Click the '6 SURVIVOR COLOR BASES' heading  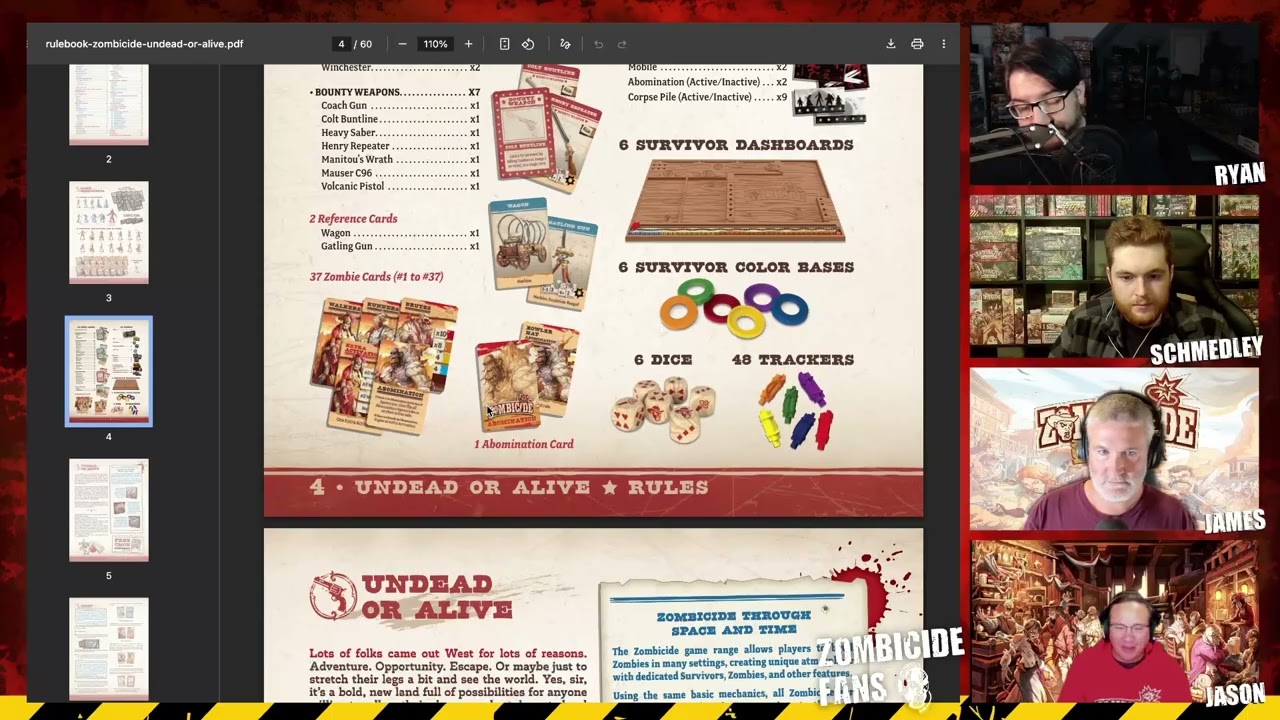[736, 267]
